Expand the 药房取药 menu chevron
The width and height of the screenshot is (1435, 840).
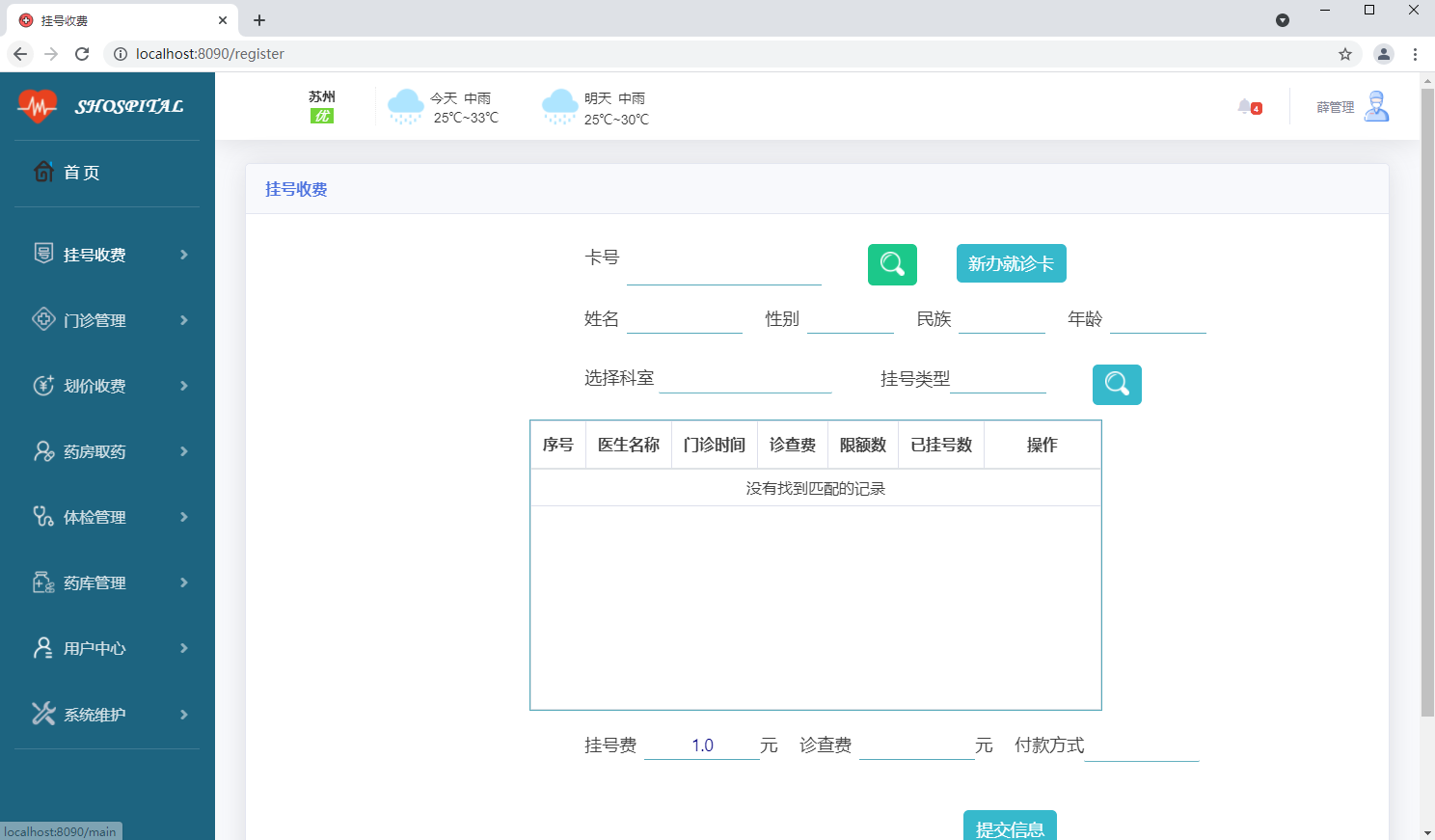coord(183,451)
